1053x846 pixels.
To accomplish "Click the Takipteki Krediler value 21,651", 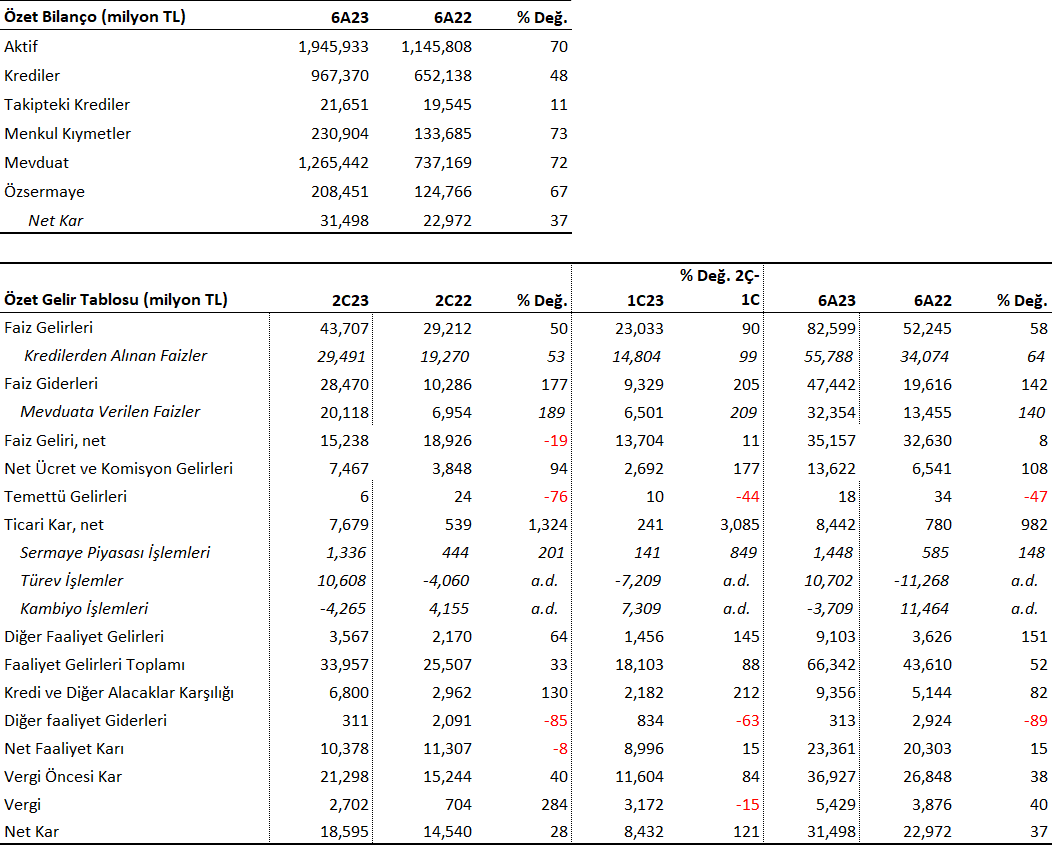I will 345,105.
